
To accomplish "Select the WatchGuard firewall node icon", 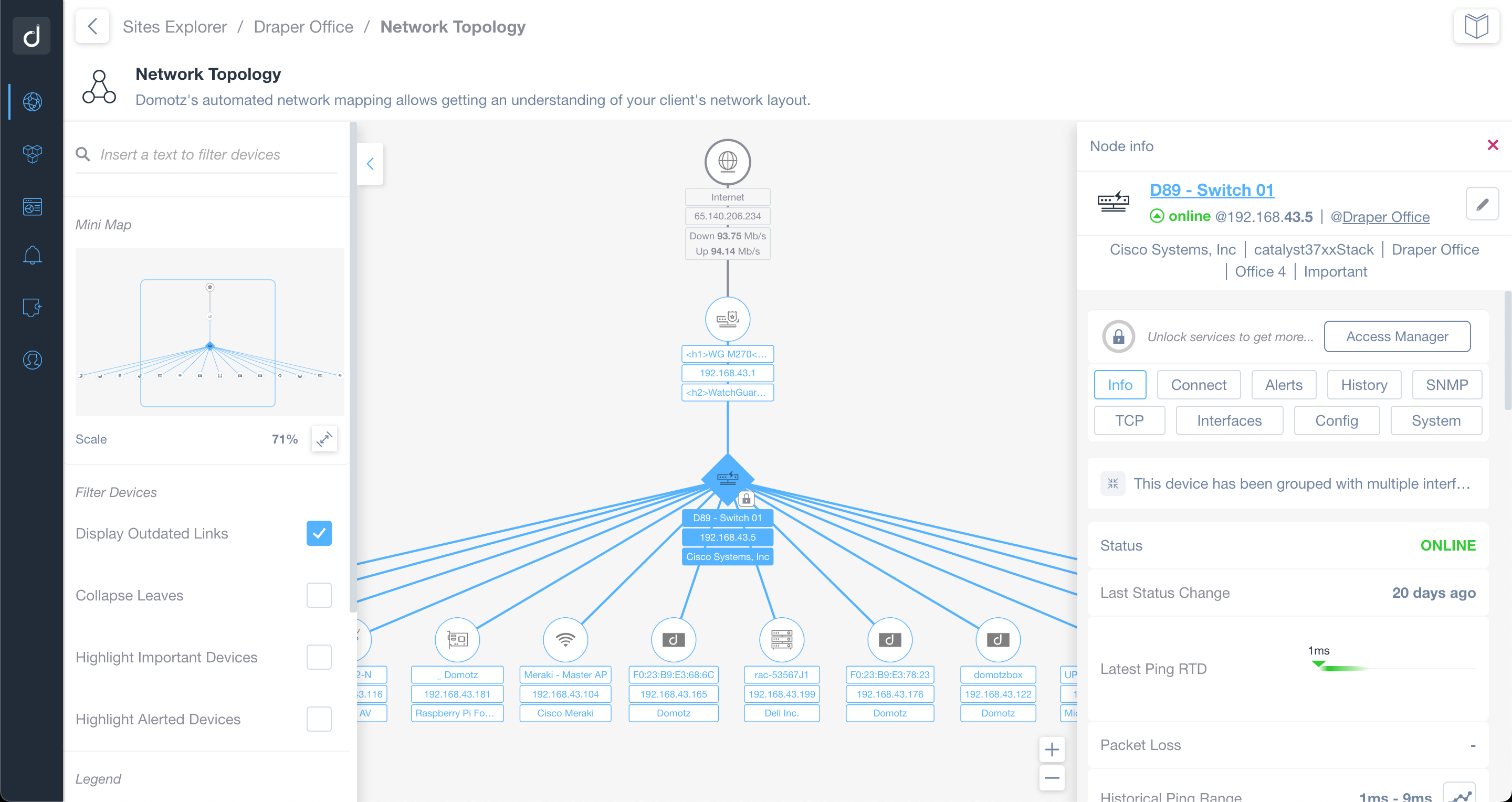I will pos(727,319).
